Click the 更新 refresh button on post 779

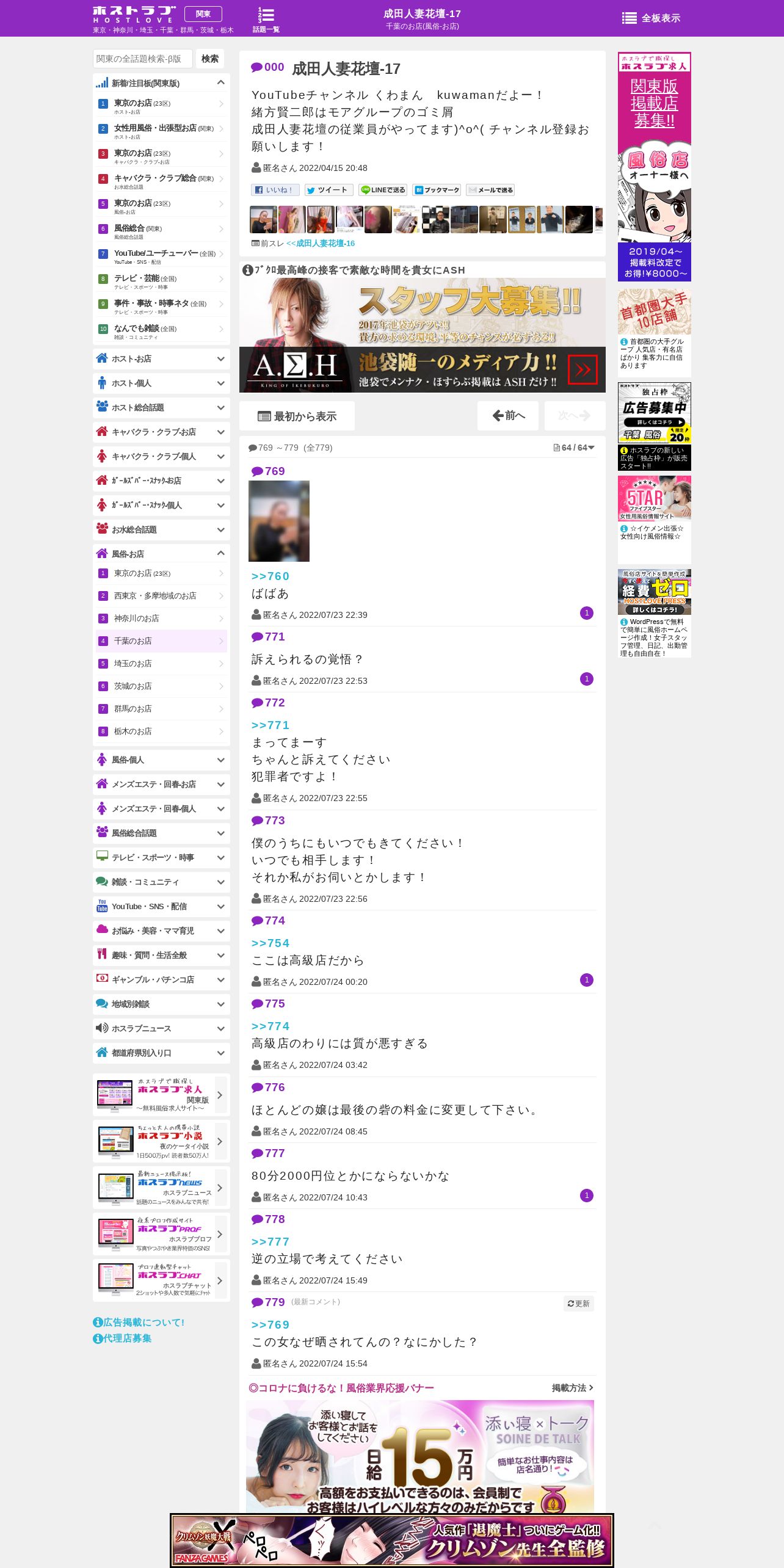(579, 1304)
